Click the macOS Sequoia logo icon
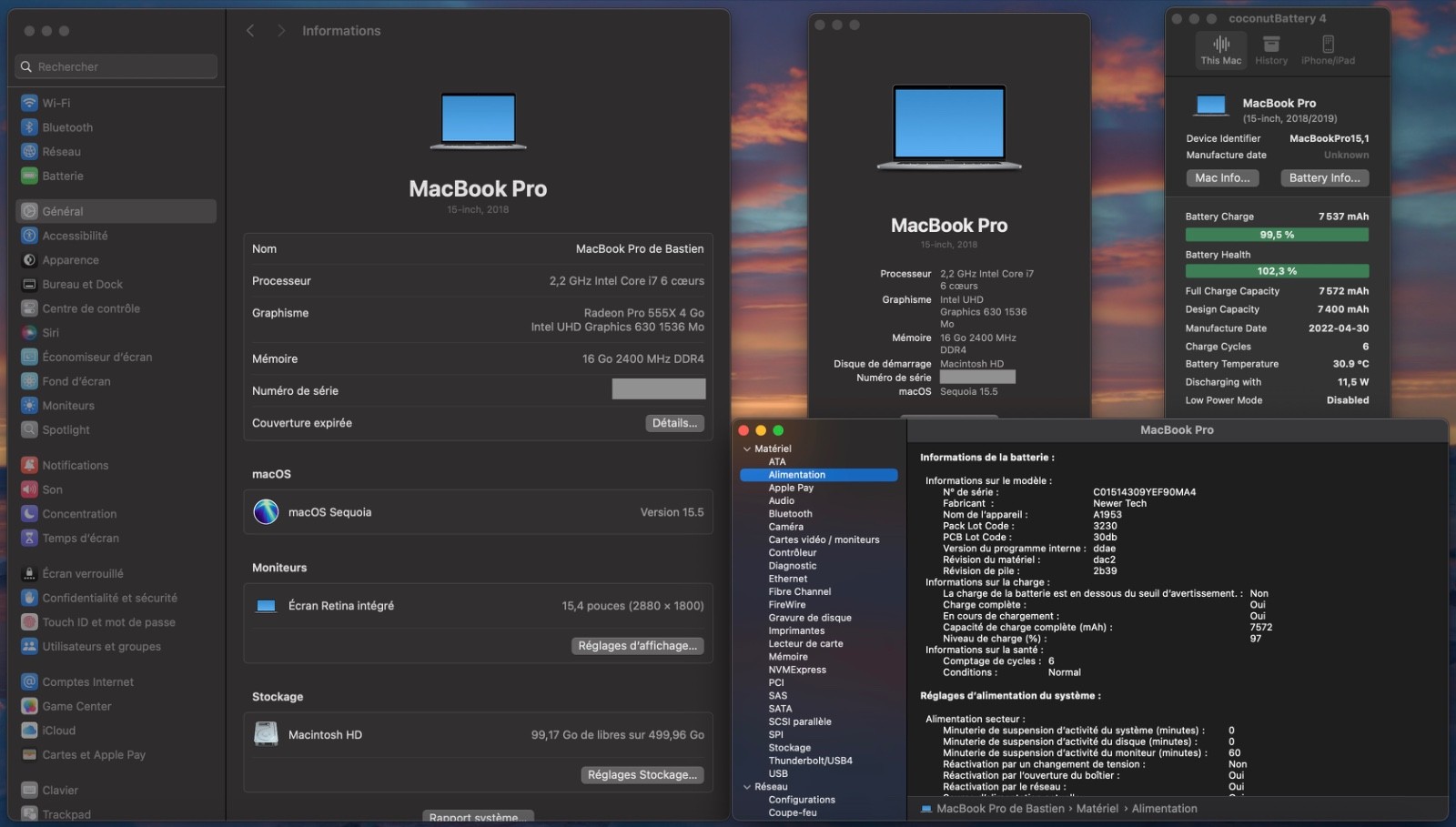This screenshot has width=1456, height=827. coord(266,512)
